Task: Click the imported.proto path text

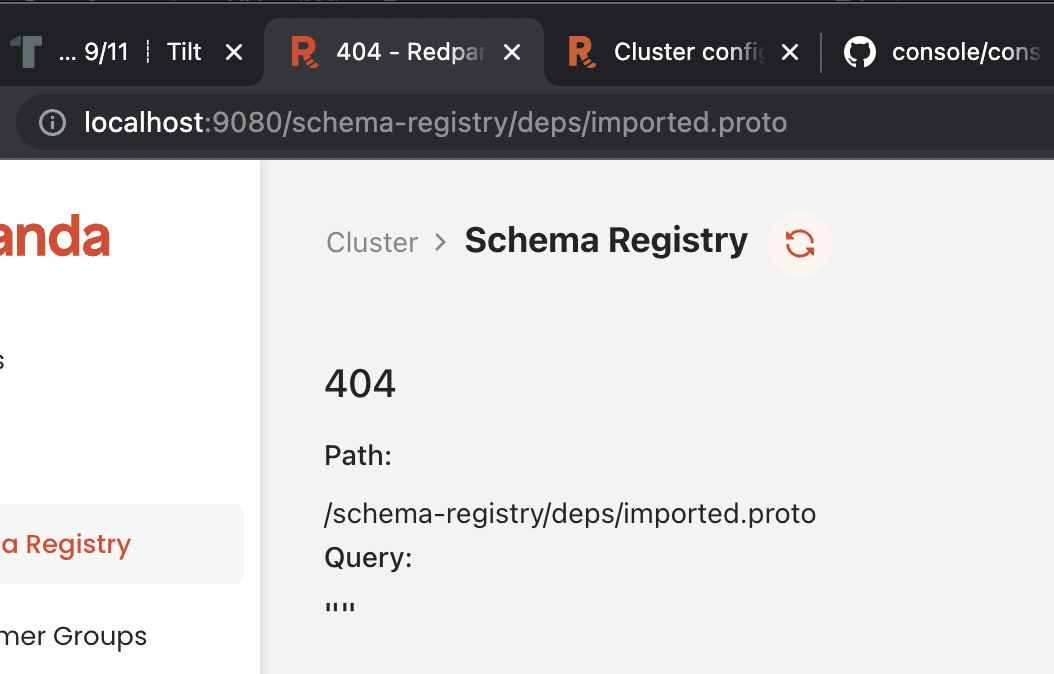Action: tap(569, 513)
